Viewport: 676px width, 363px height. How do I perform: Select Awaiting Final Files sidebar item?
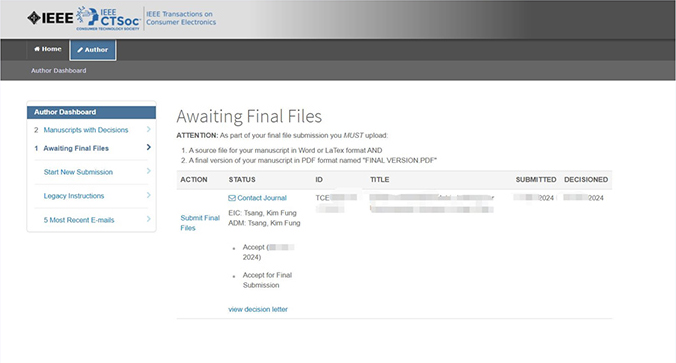(76, 148)
